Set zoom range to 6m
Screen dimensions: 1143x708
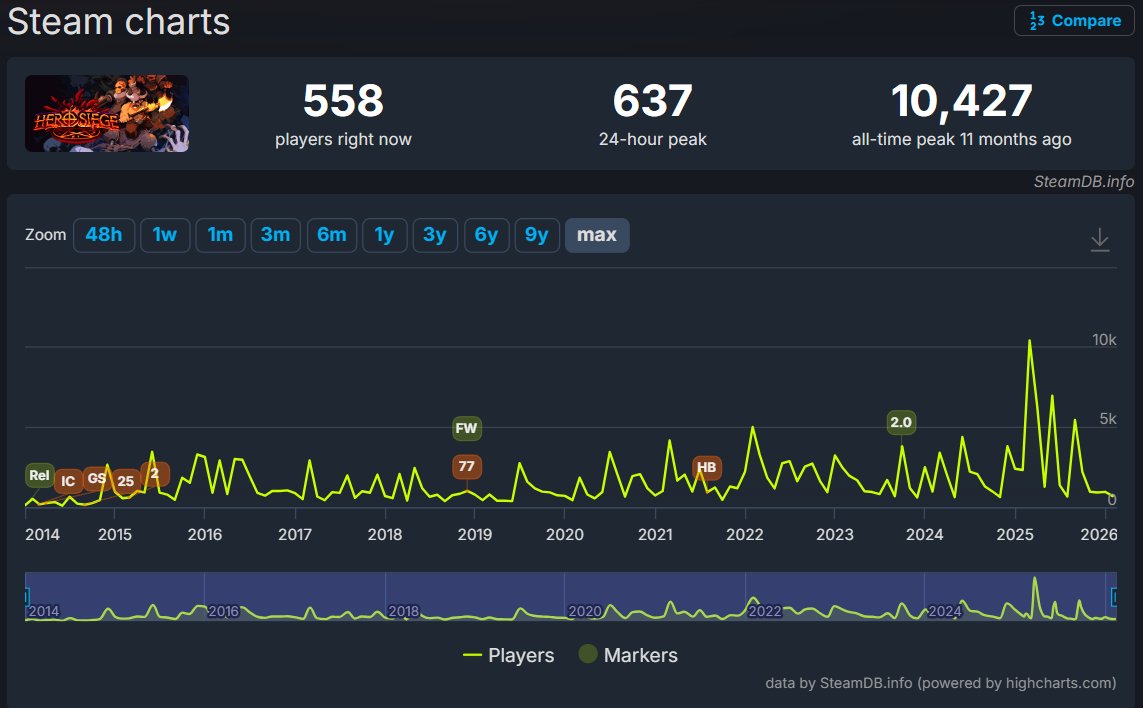pyautogui.click(x=332, y=235)
